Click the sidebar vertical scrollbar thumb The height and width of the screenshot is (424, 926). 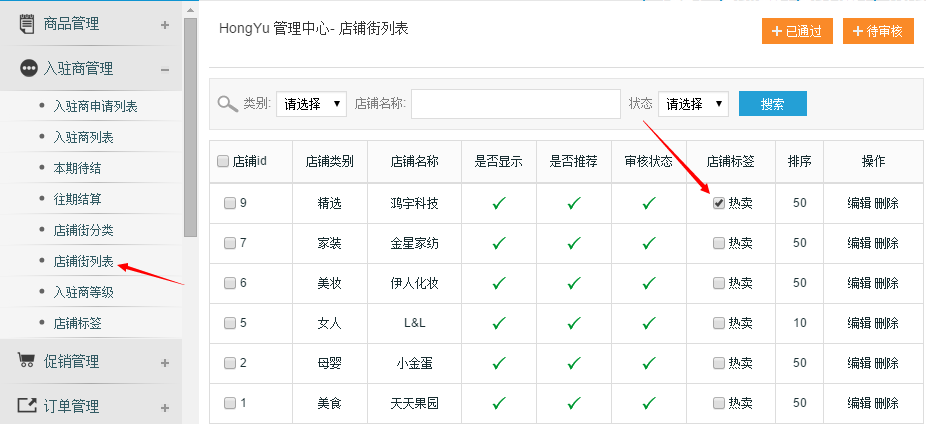coord(190,127)
